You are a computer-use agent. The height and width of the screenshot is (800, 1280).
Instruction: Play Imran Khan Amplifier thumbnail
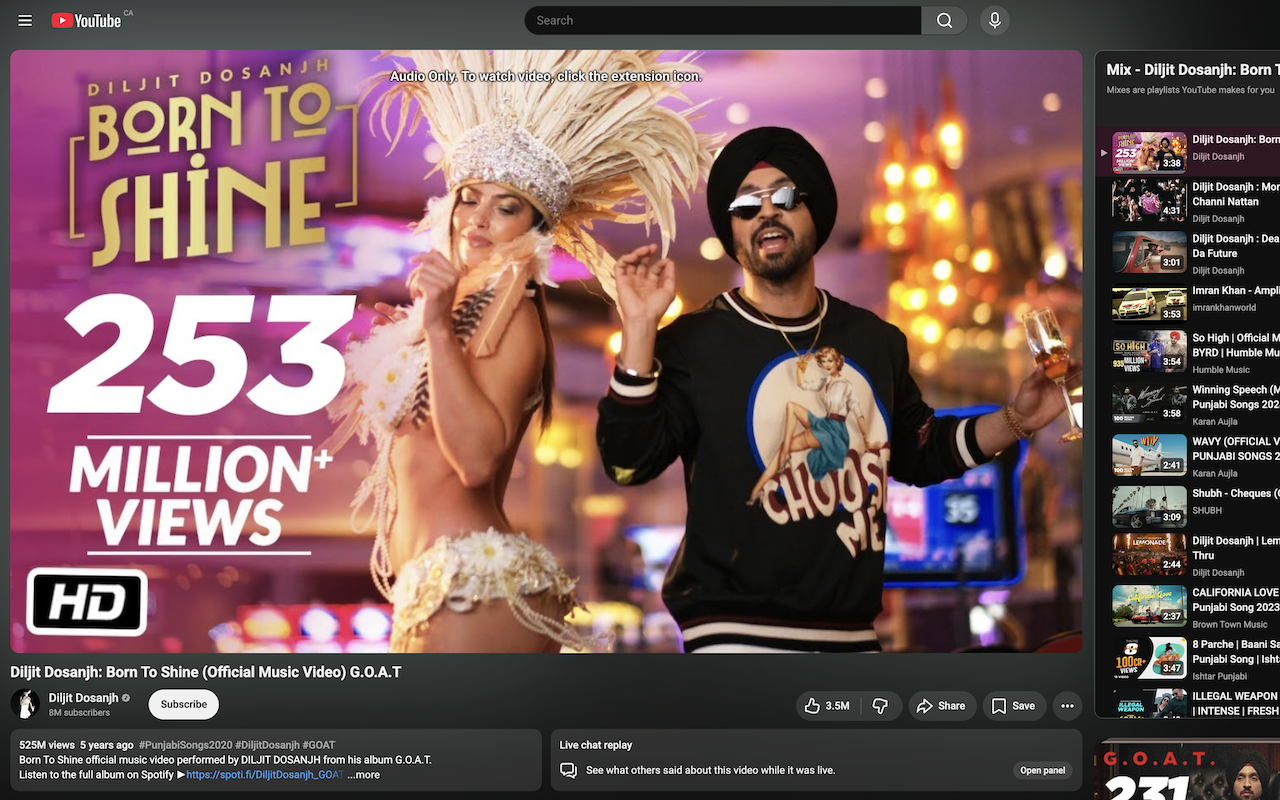pyautogui.click(x=1149, y=304)
